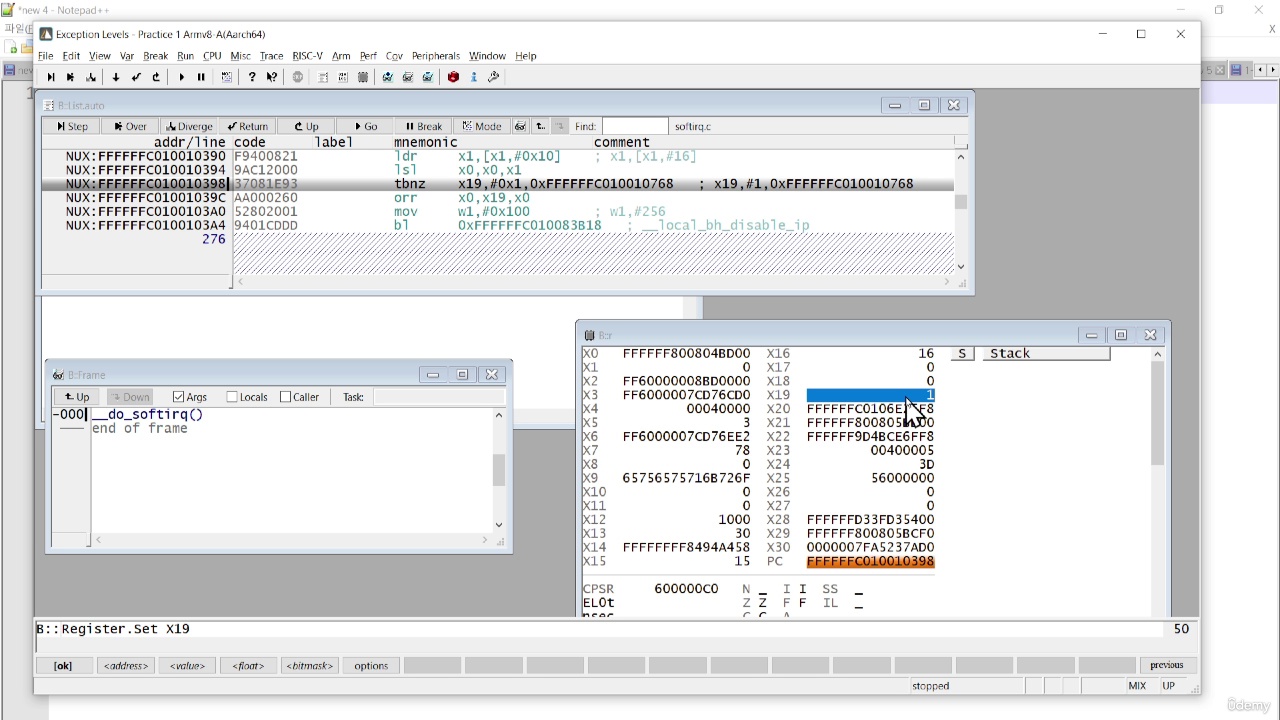Click the Stack header in register window
Screen dimensions: 1280x720
1046,353
